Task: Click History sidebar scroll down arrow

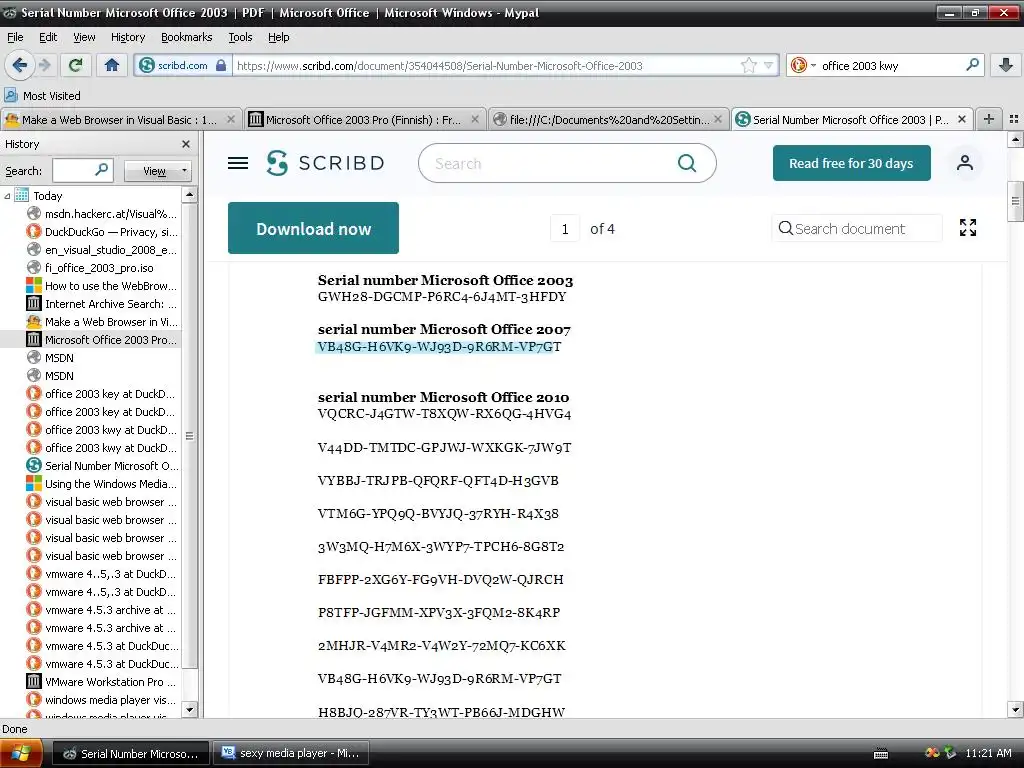Action: point(189,709)
